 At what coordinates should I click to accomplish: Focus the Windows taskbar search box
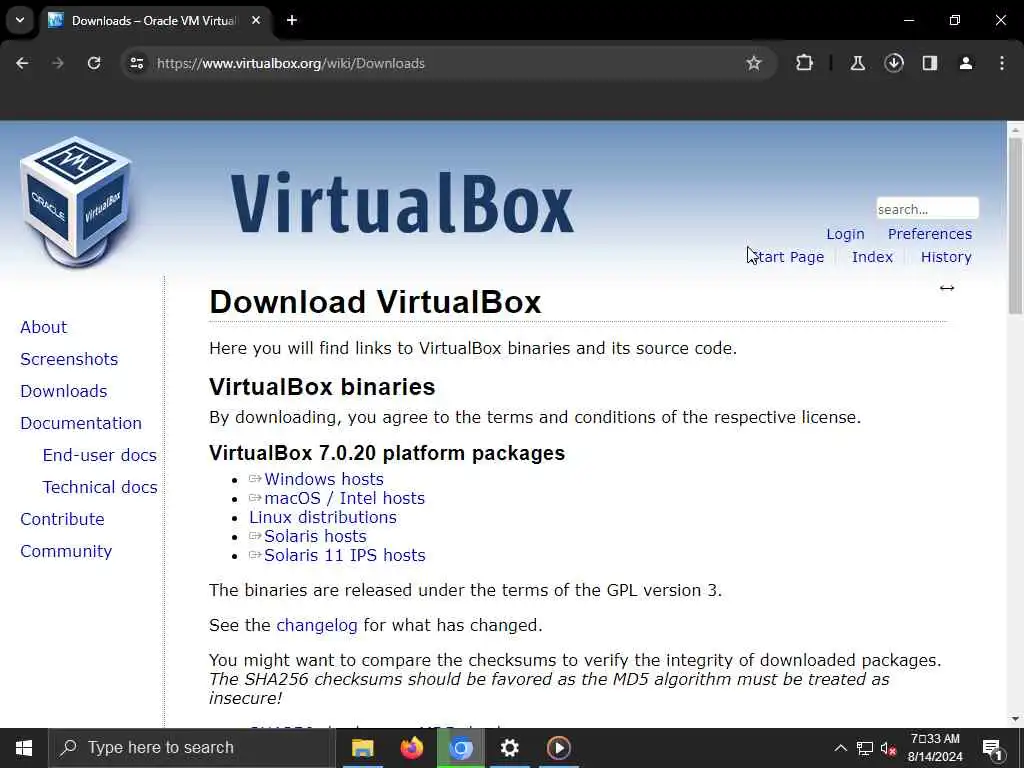click(x=192, y=748)
